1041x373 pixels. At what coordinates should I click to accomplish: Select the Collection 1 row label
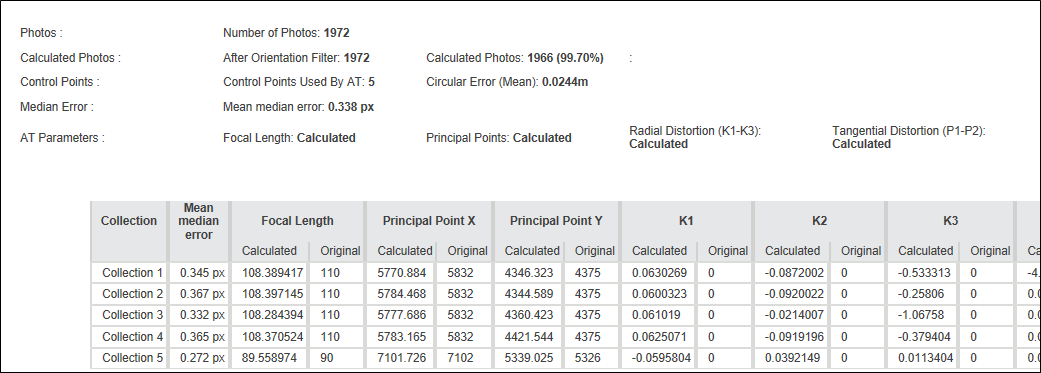(x=132, y=273)
